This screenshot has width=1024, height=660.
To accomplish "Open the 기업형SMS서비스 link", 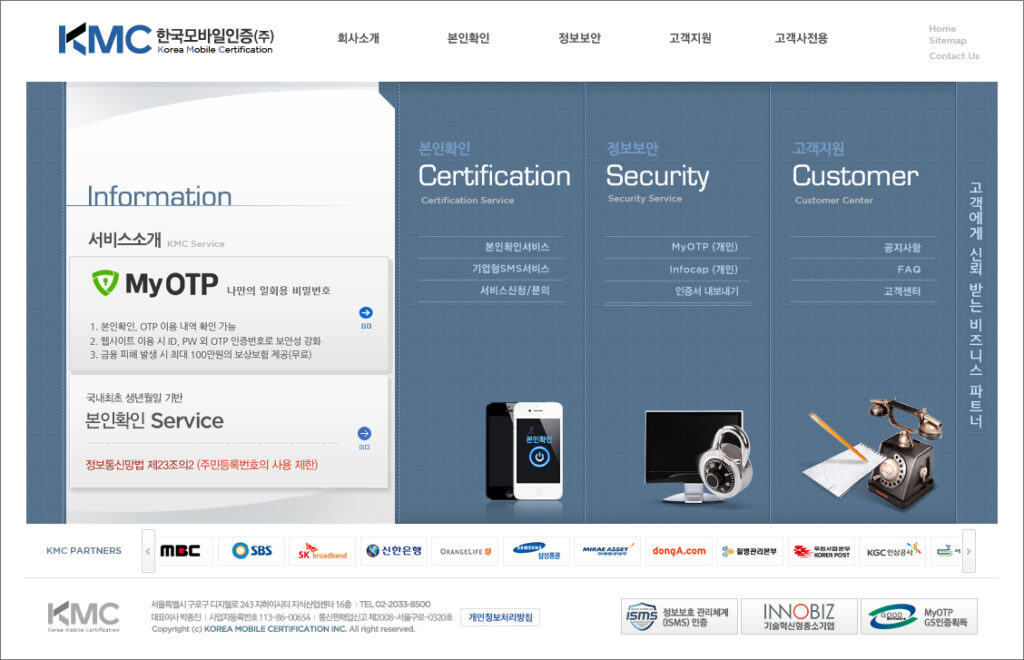I will coord(510,269).
